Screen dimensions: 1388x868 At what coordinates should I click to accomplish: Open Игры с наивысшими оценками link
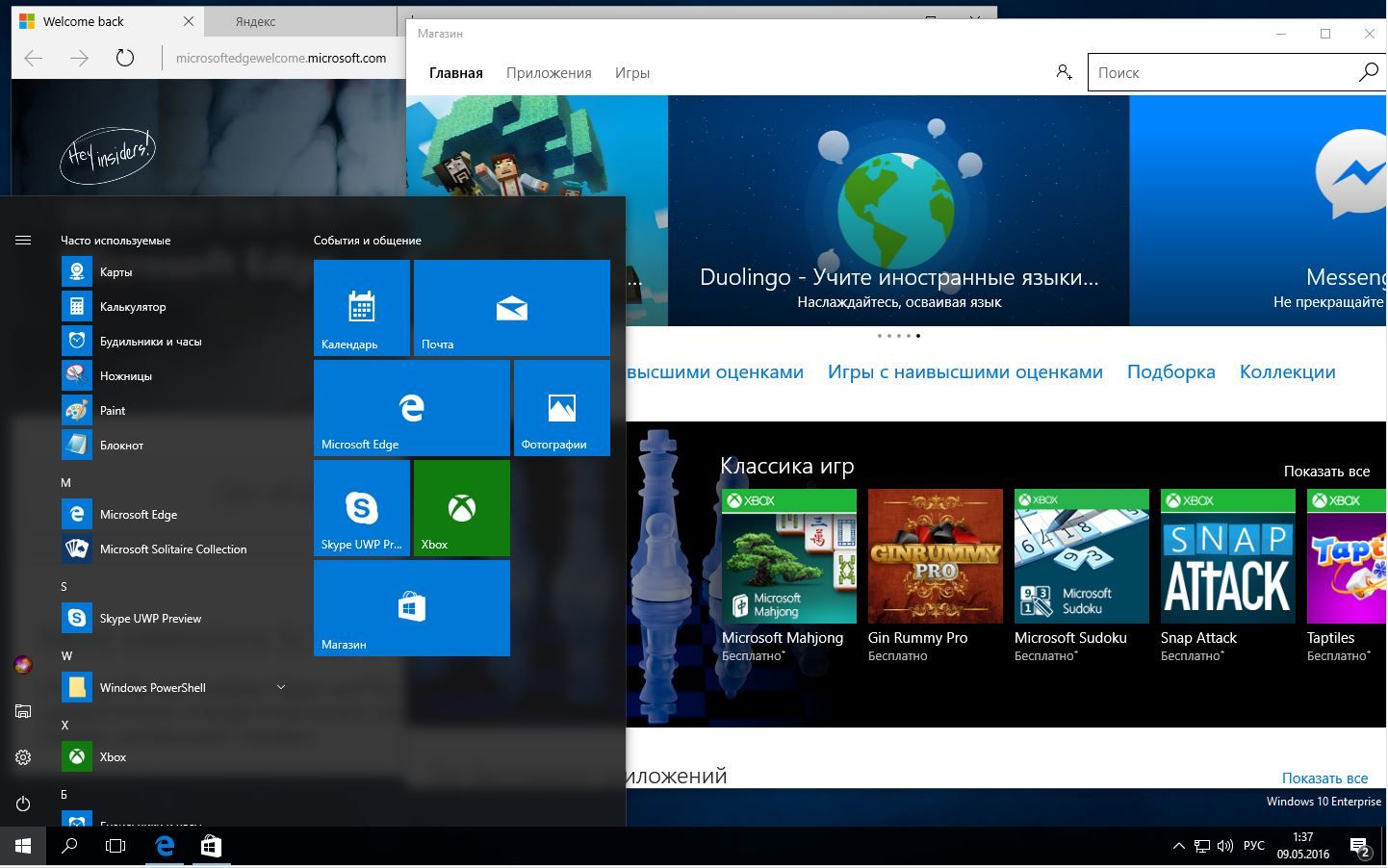click(965, 371)
